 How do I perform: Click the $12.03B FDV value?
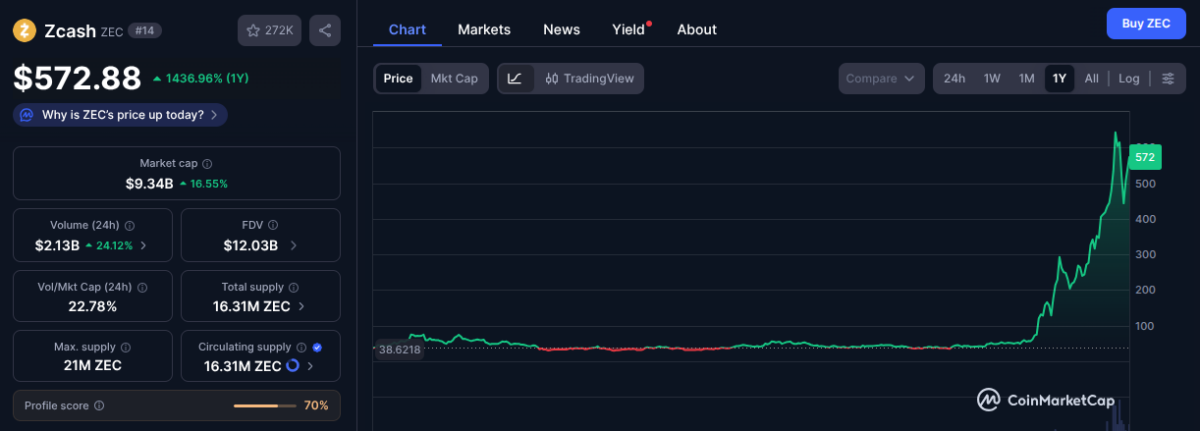pos(252,245)
